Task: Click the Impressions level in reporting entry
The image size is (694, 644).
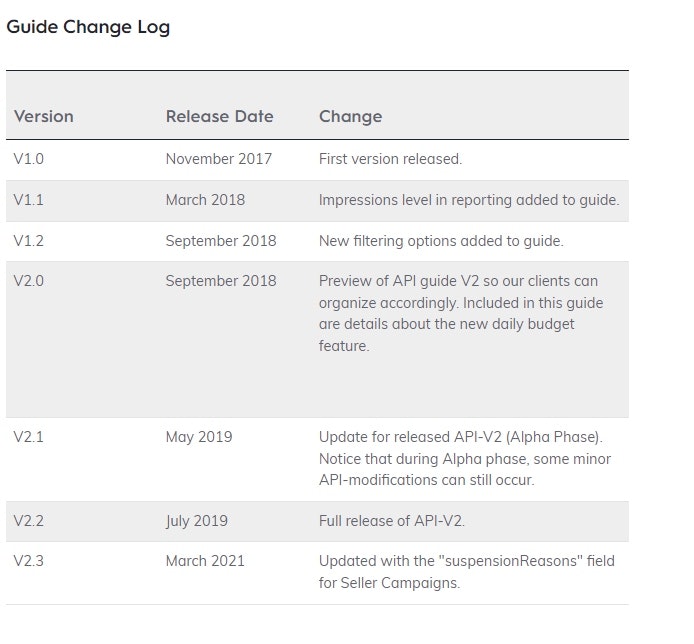Action: [468, 200]
